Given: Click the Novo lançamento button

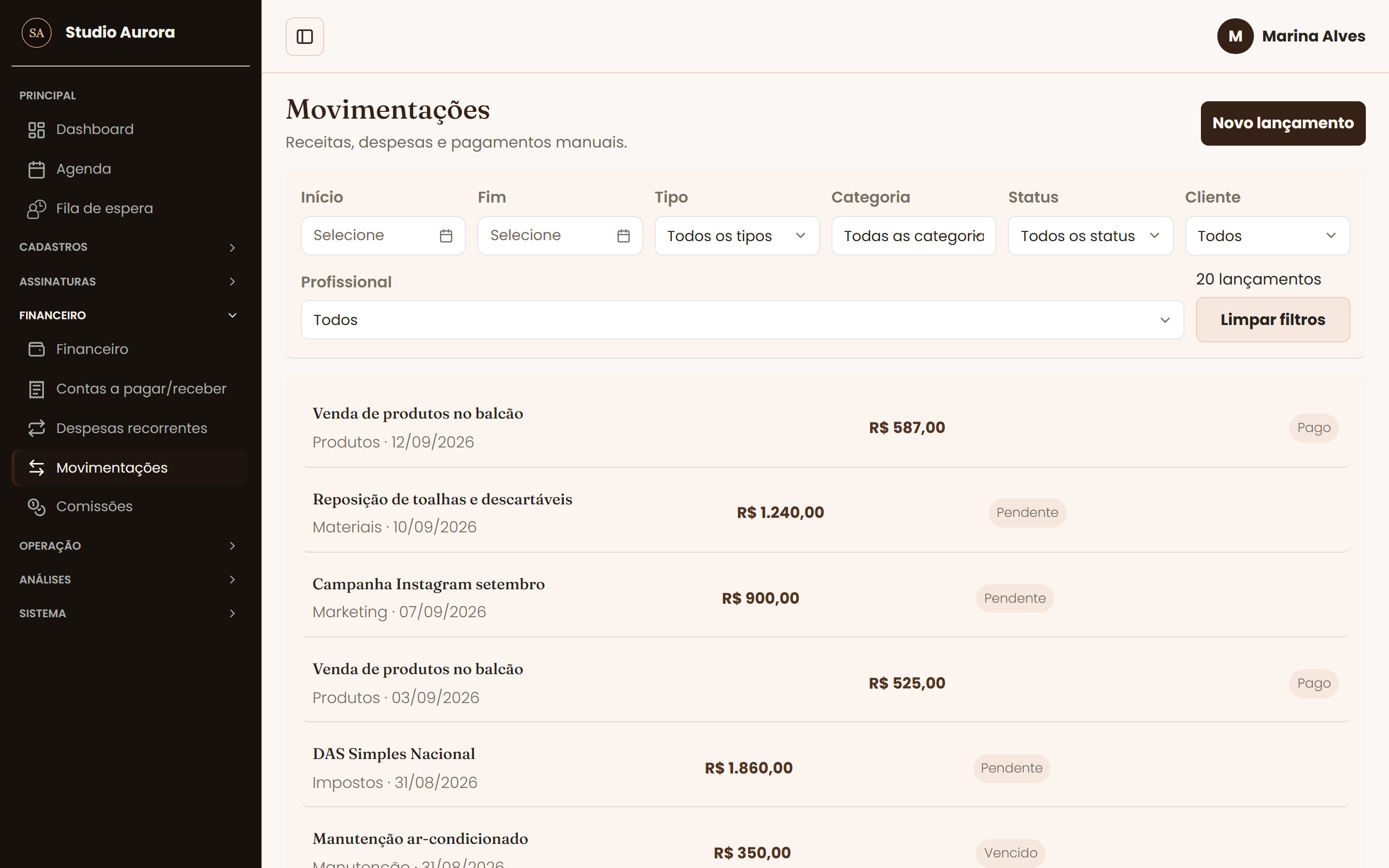Looking at the screenshot, I should click(1283, 123).
